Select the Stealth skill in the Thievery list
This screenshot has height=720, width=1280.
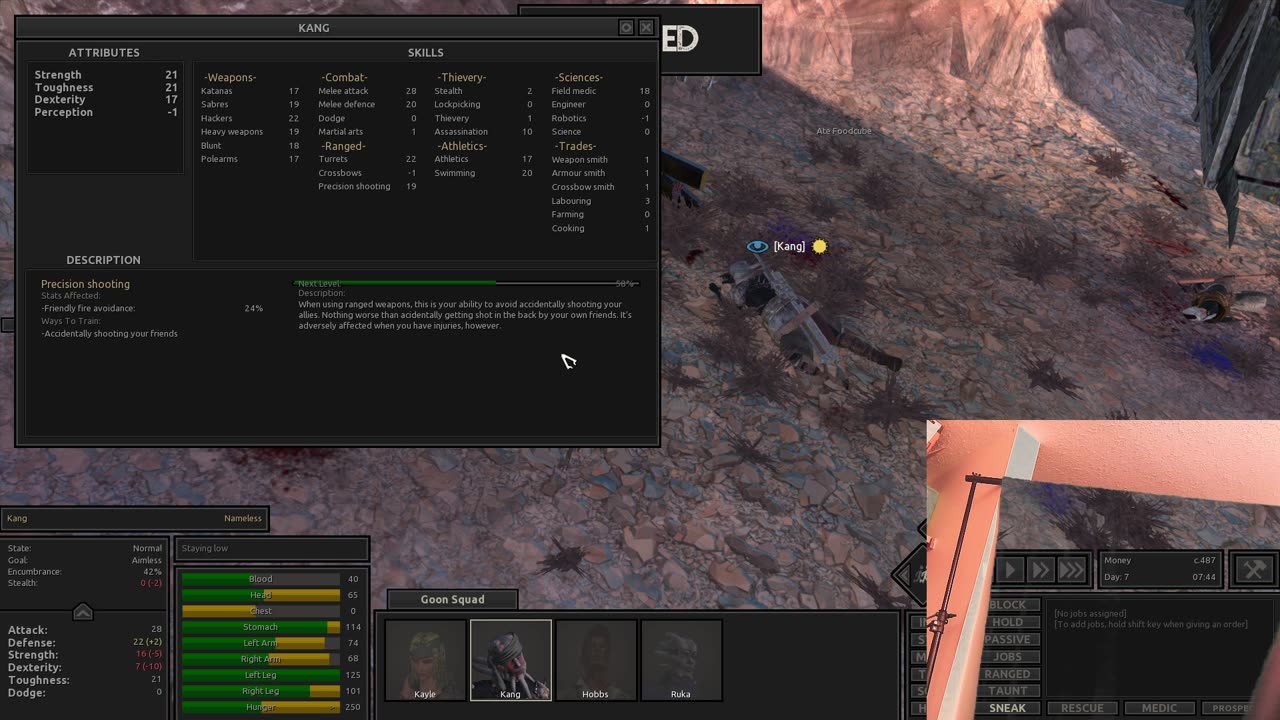[x=483, y=91]
